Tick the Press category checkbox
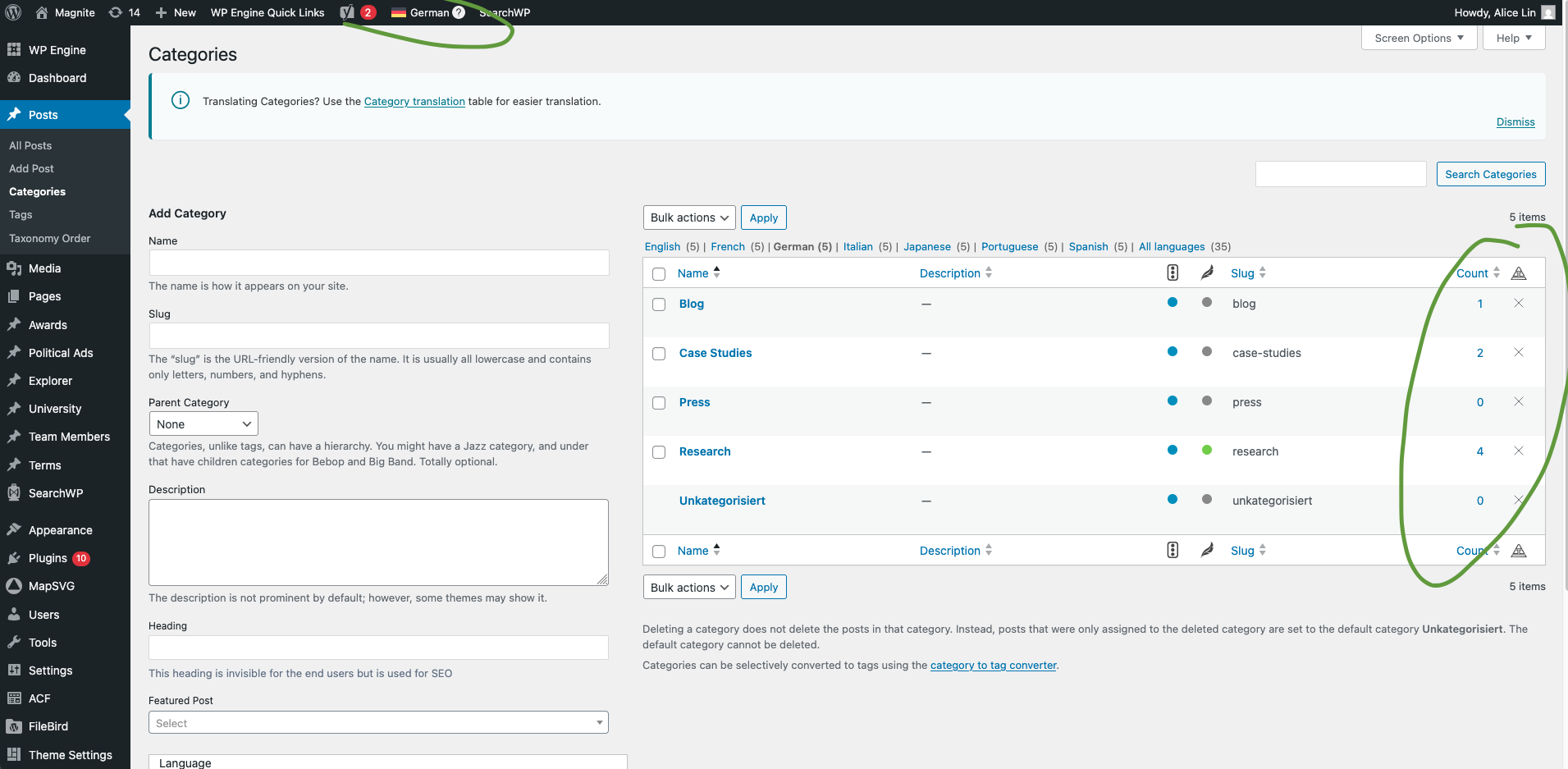Image resolution: width=1568 pixels, height=769 pixels. tap(659, 403)
